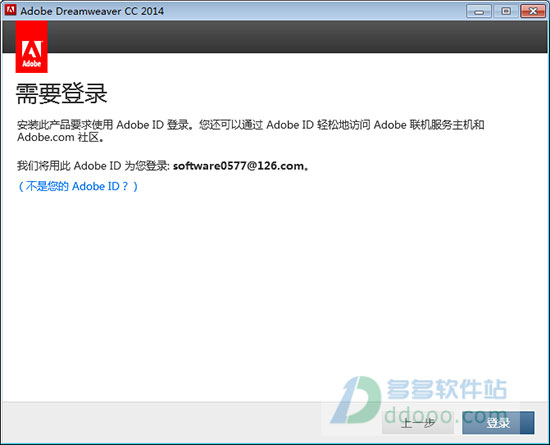
Task: Click the red Adobe logo
Action: (32, 47)
